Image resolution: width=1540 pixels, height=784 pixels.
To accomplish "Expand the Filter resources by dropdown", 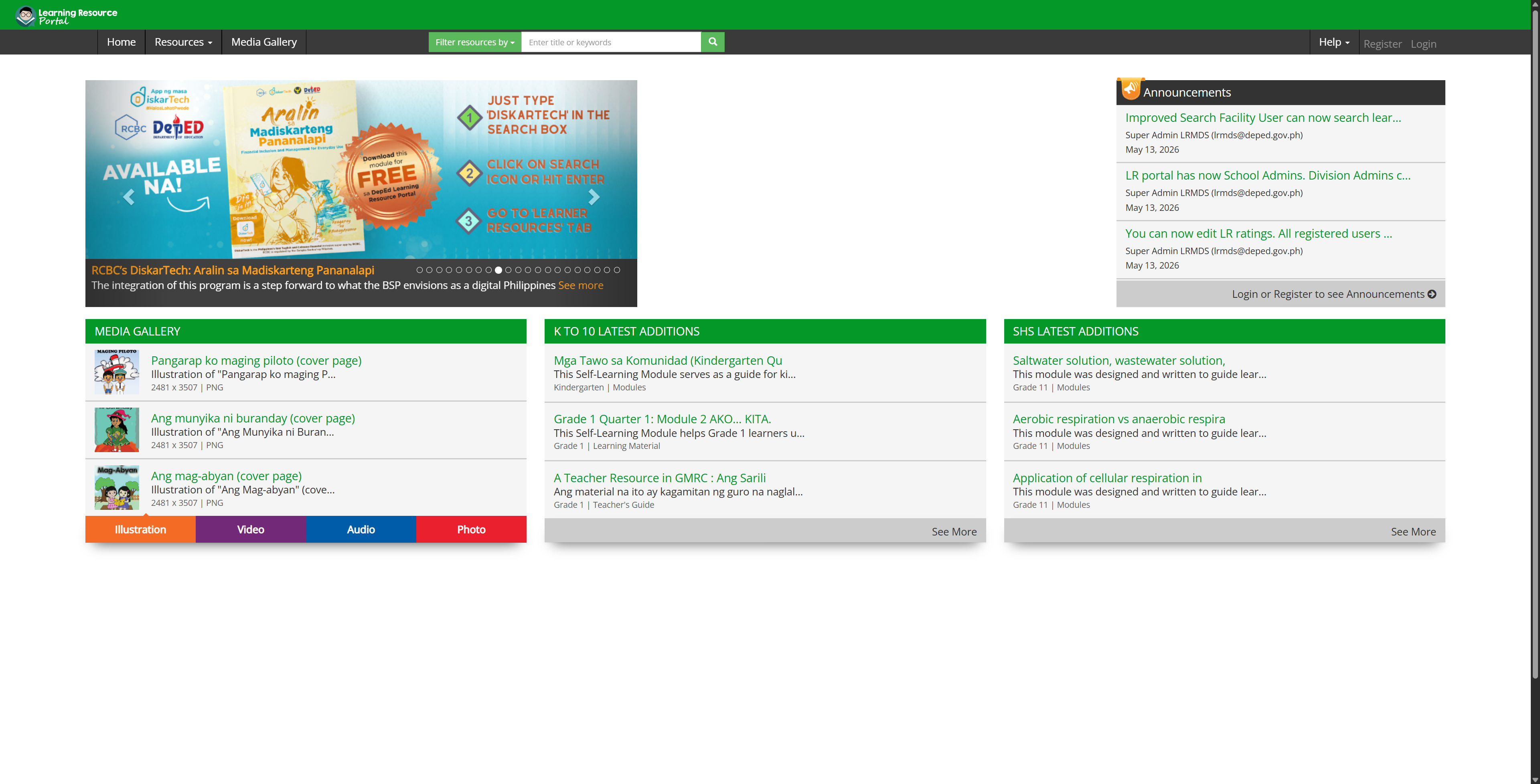I will pos(475,42).
